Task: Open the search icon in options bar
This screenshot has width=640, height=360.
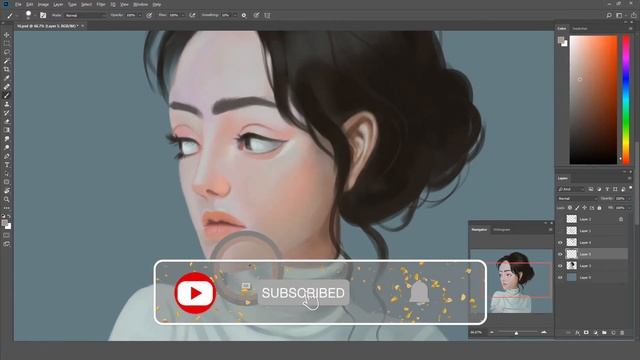Action: 609,15
